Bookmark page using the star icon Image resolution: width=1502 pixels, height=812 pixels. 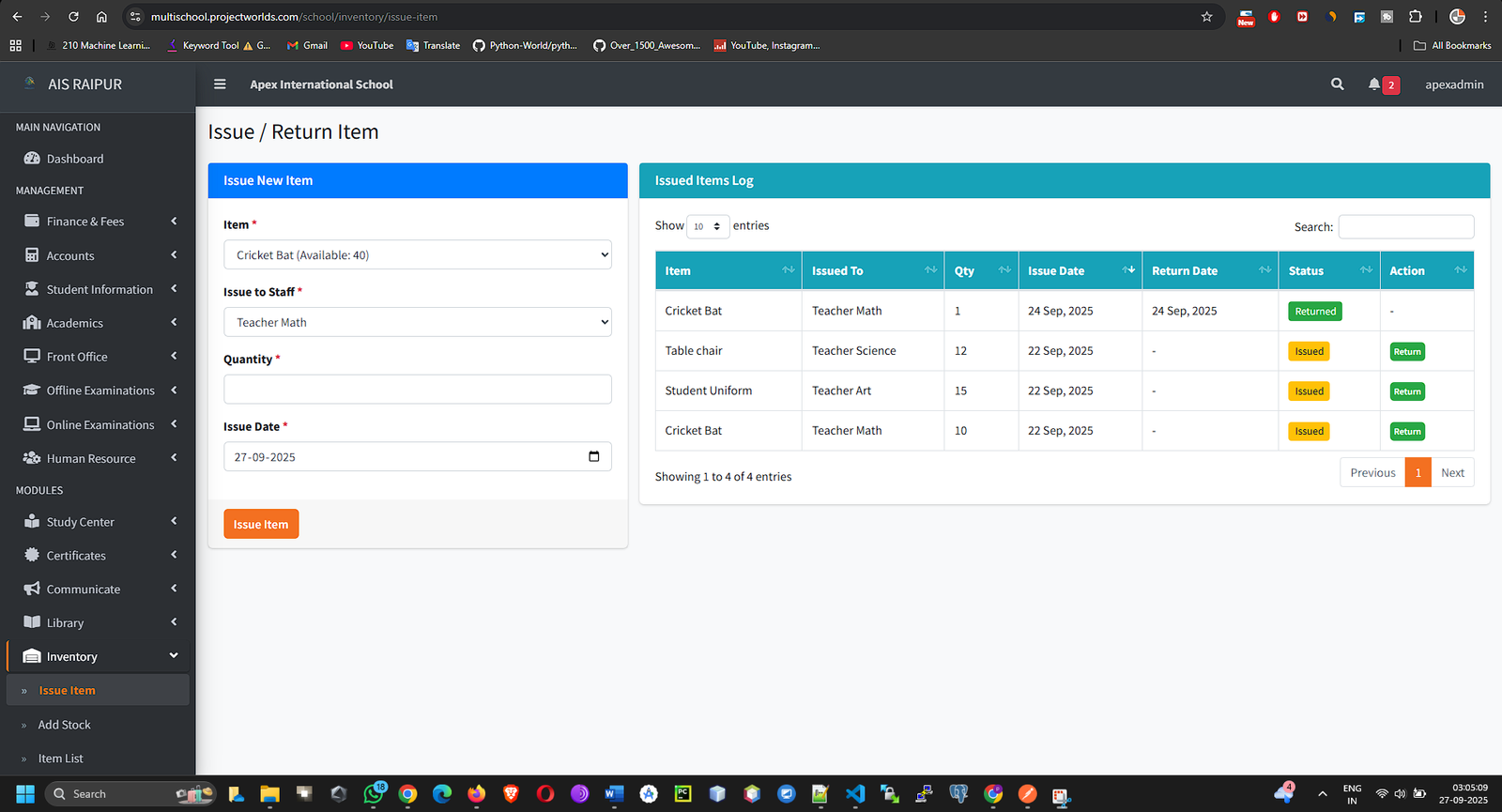click(x=1206, y=17)
